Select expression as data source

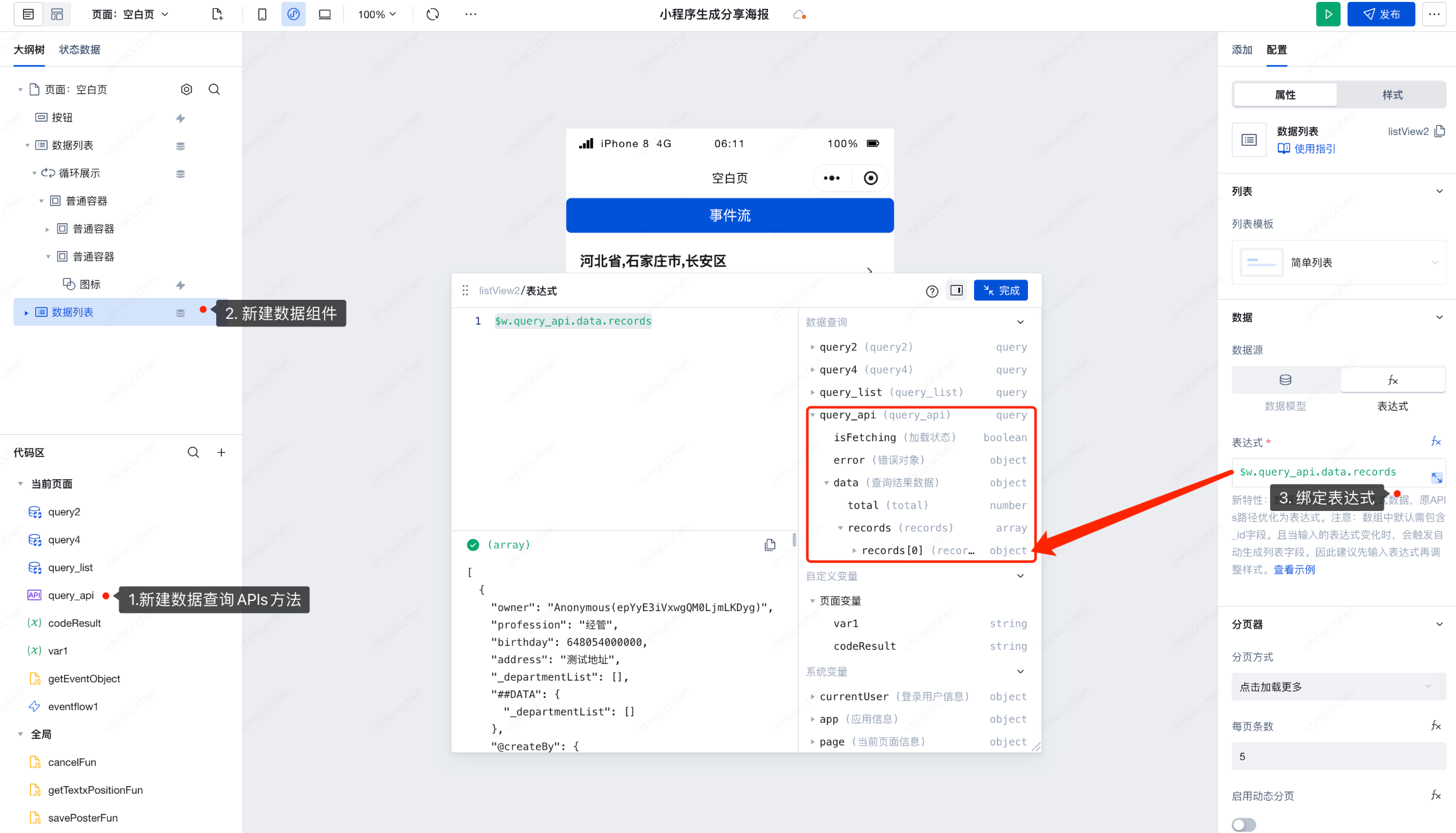[x=1393, y=380]
